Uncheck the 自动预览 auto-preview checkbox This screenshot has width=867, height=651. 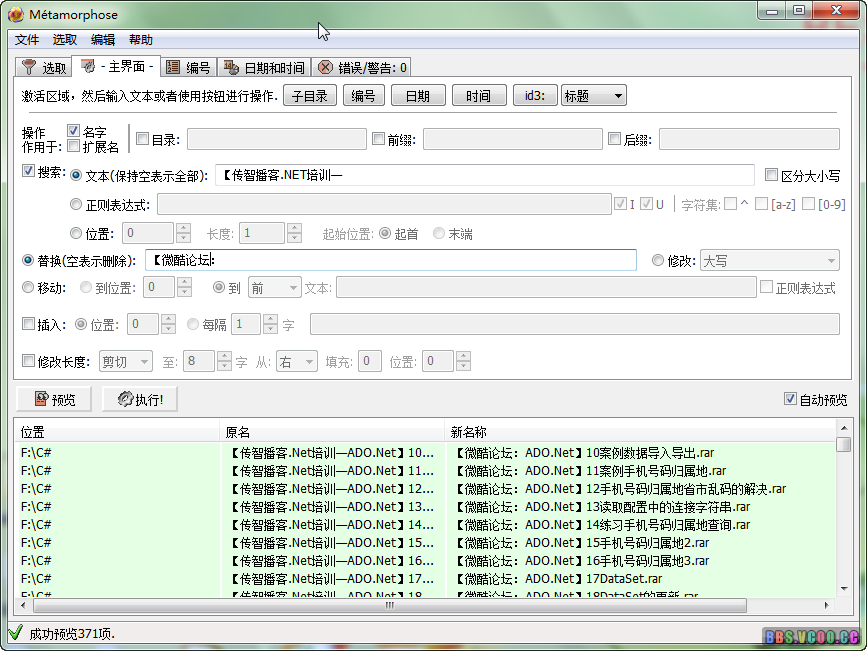[x=791, y=397]
